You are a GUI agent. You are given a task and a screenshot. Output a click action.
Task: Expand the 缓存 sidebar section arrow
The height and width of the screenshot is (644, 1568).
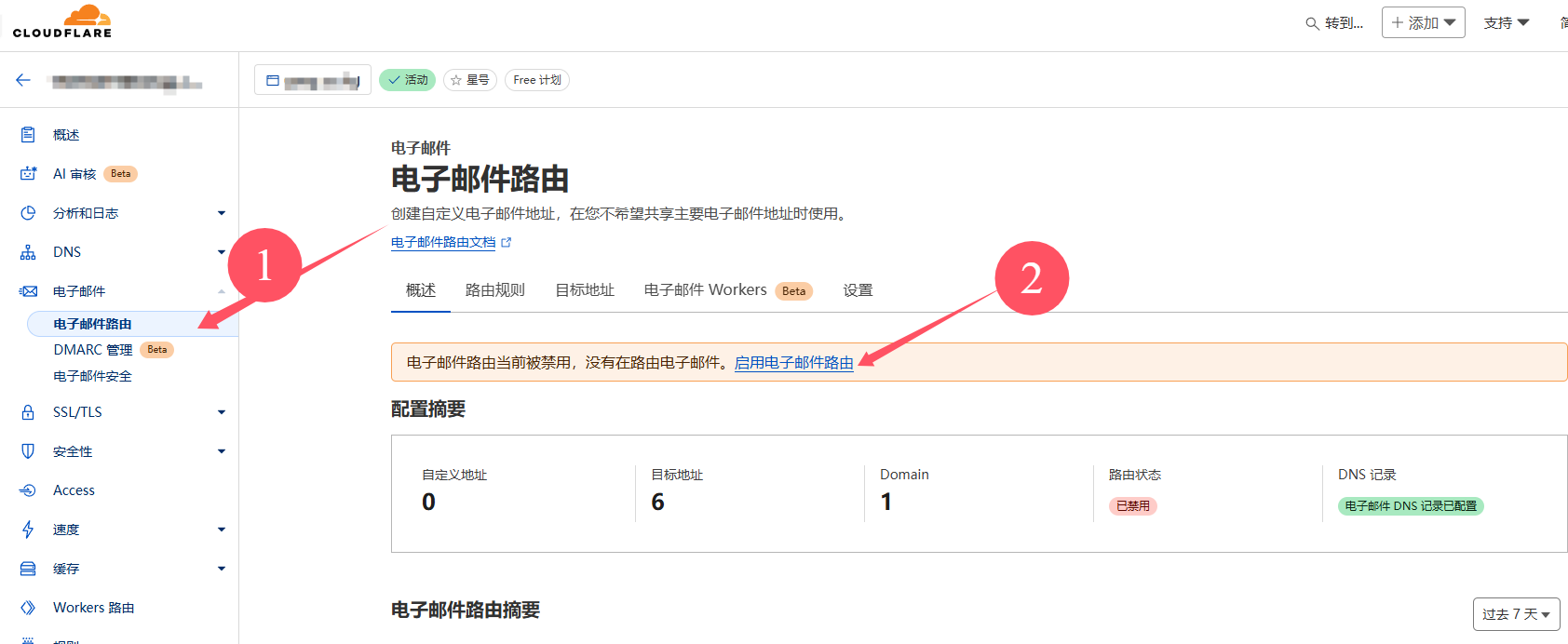pos(222,569)
